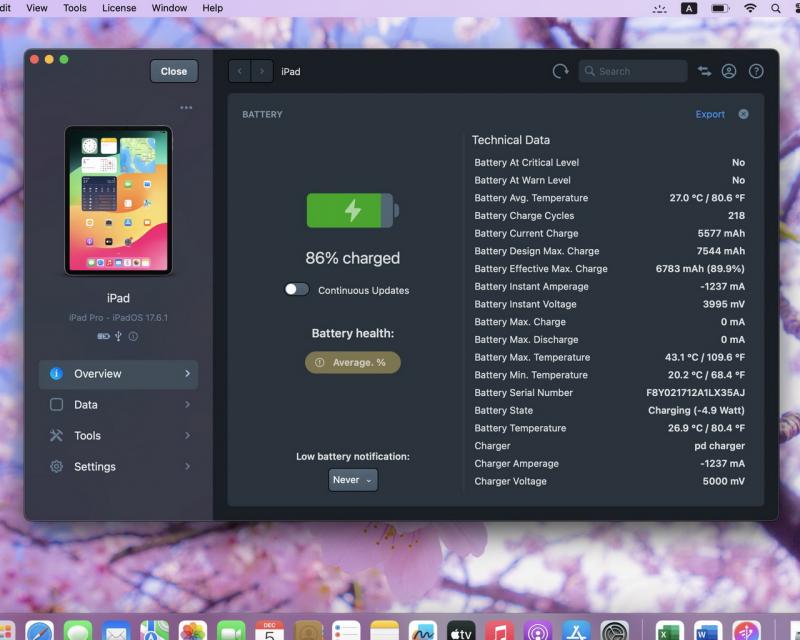Screen dimensions: 800x640
Task: Click the device info icon below iPad Pro
Action: (133, 336)
